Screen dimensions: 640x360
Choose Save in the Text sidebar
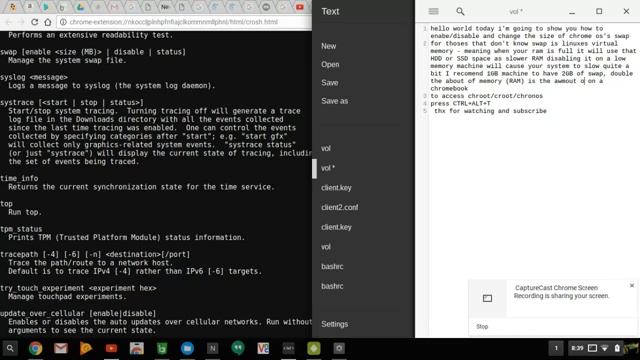(329, 83)
